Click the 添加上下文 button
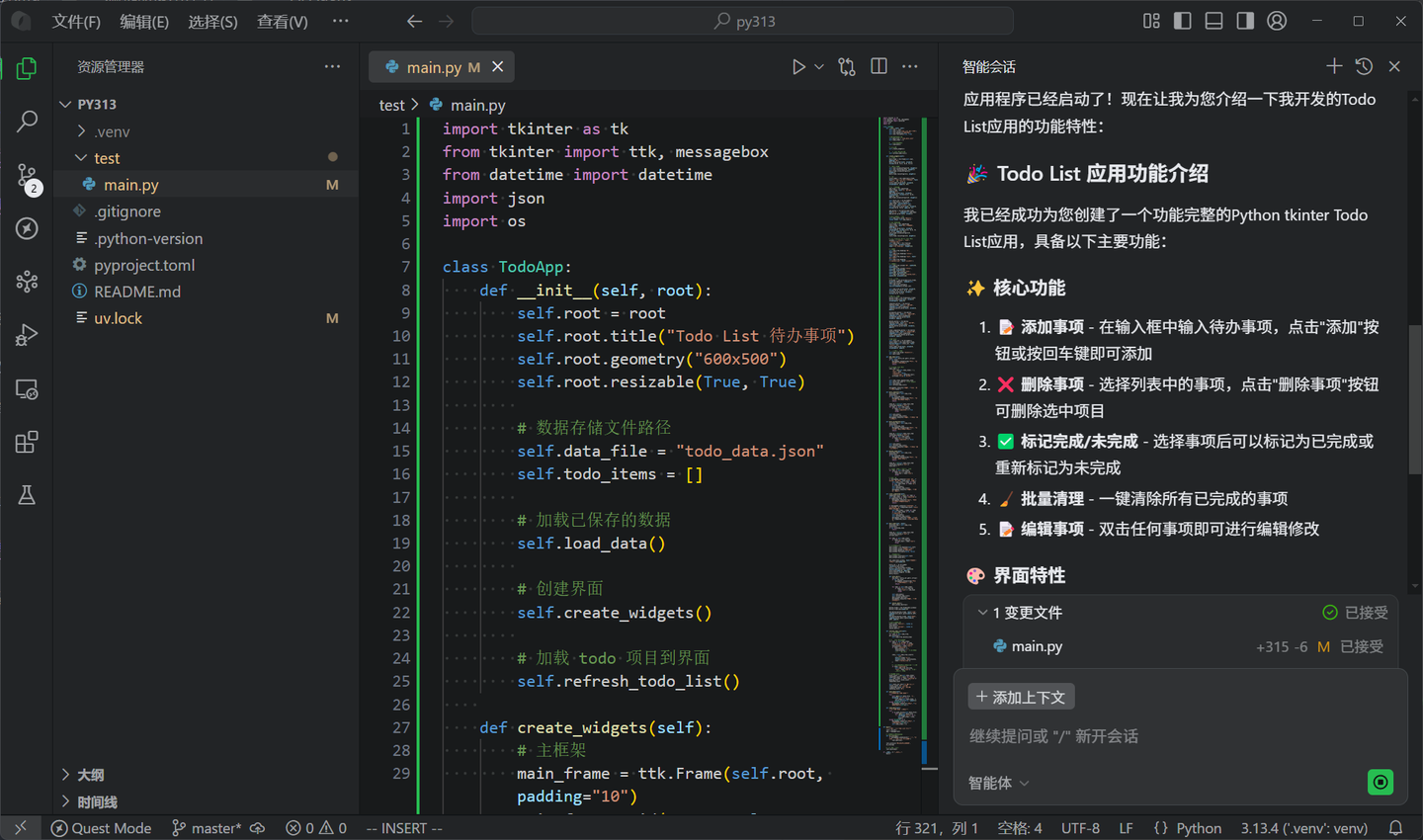The width and height of the screenshot is (1423, 840). [x=1021, y=697]
